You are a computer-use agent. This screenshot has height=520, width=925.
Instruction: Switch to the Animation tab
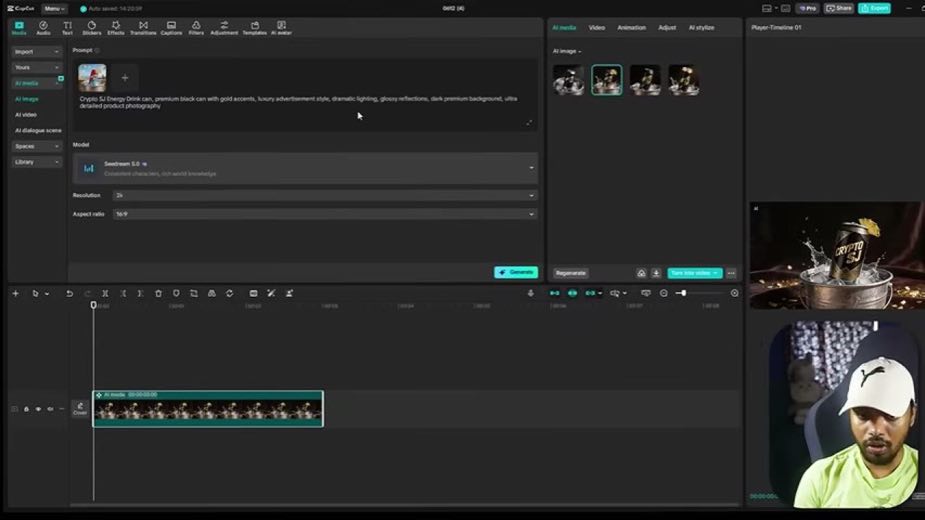[631, 28]
